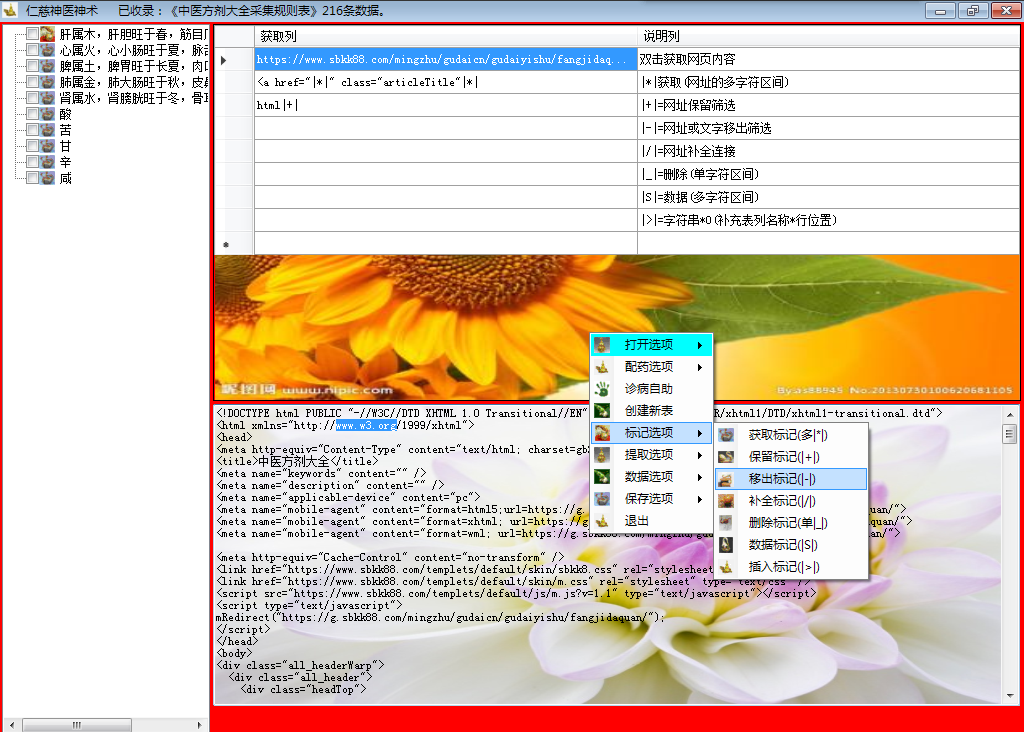This screenshot has height=732, width=1024.
Task: Click the icon beside 获取标记(多|*|)
Action: [x=726, y=435]
